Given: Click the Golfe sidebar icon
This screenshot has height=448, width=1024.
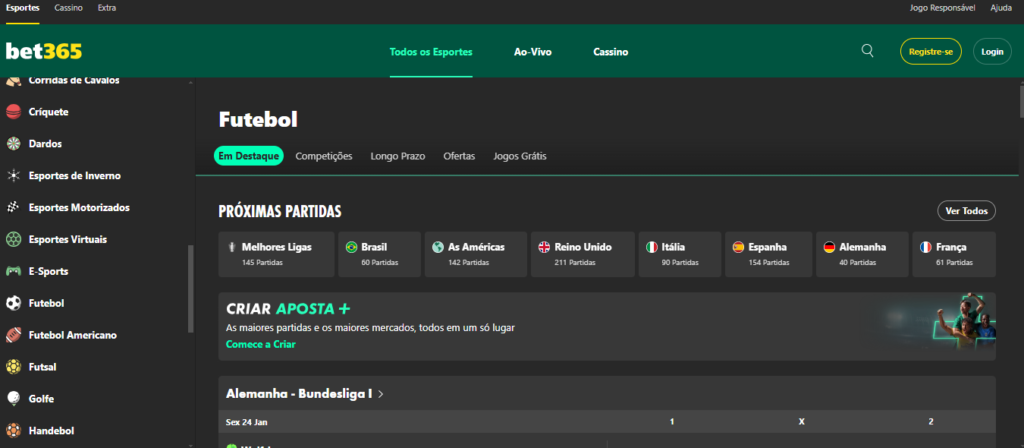Looking at the screenshot, I should pos(14,399).
